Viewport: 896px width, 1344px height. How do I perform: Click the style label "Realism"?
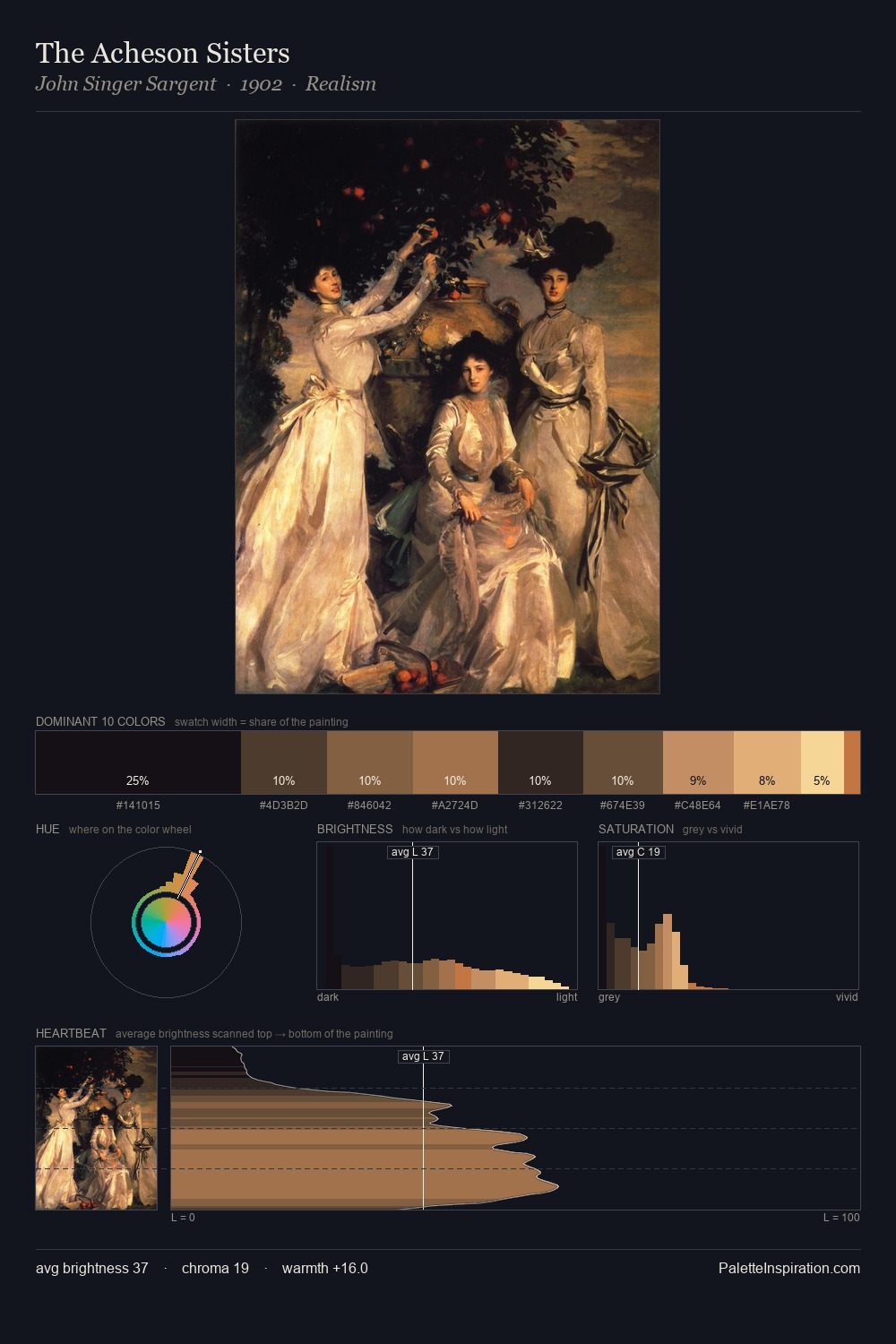pyautogui.click(x=340, y=84)
